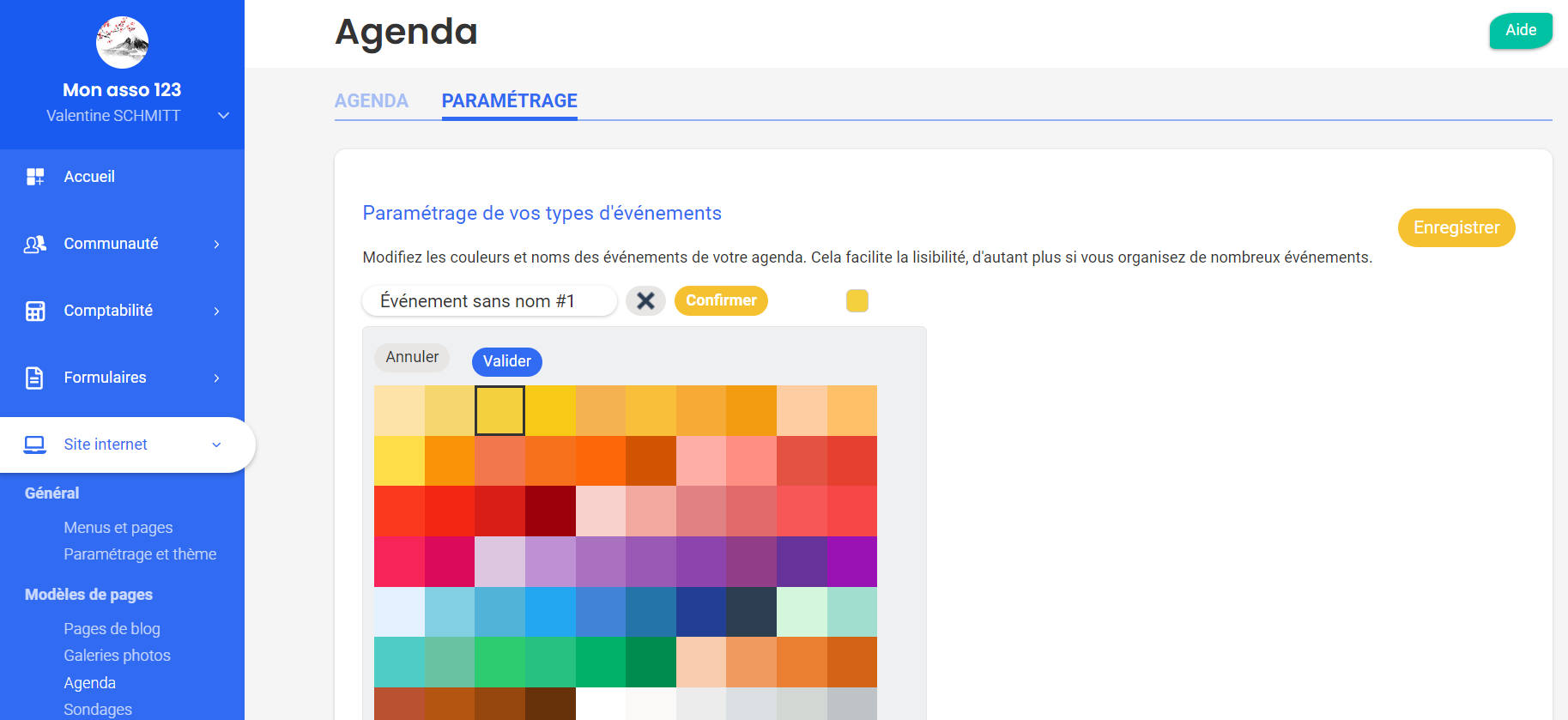This screenshot has width=1568, height=720.
Task: Click the X cancel icon beside event name
Action: click(645, 301)
